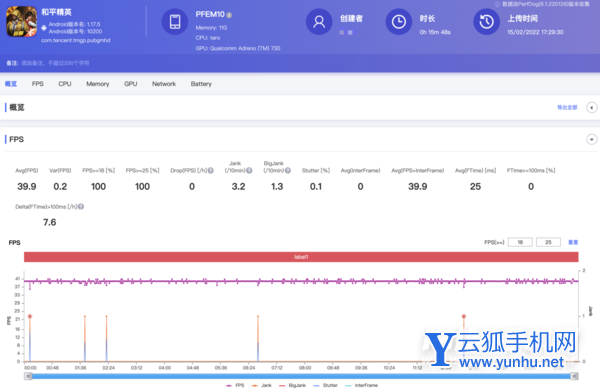600x389 pixels.
Task: Click the Var(FPS) value 0.2
Action: click(60, 187)
